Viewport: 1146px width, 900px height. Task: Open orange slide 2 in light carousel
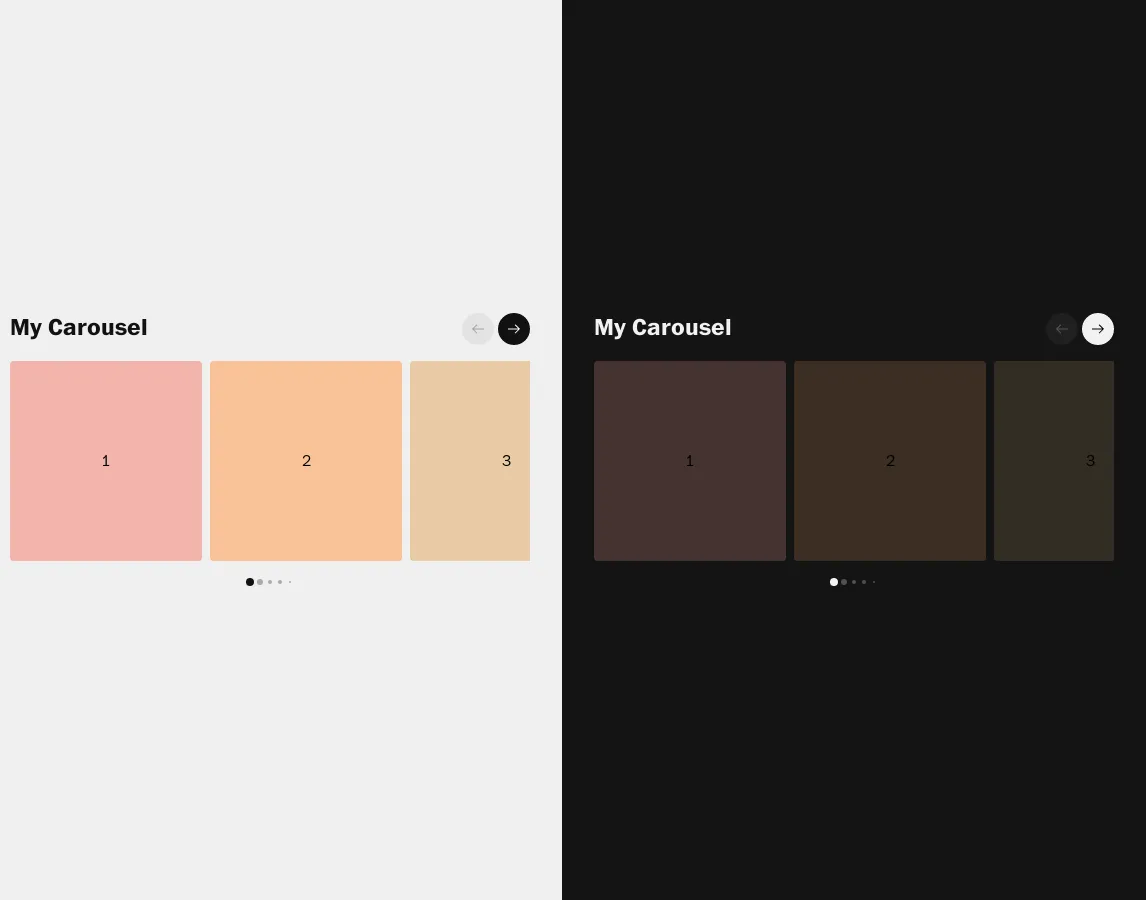coord(306,461)
